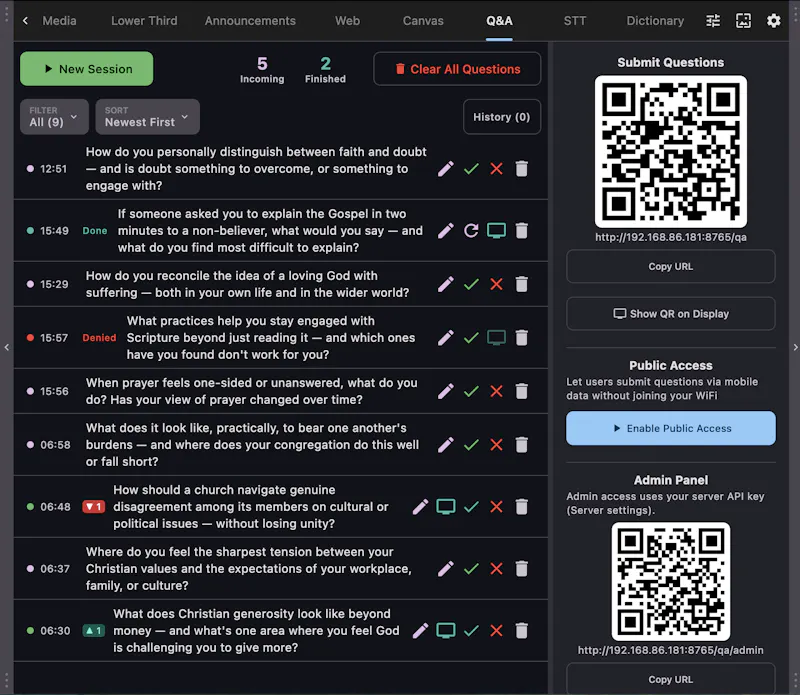Open the gear settings icon

tap(773, 21)
